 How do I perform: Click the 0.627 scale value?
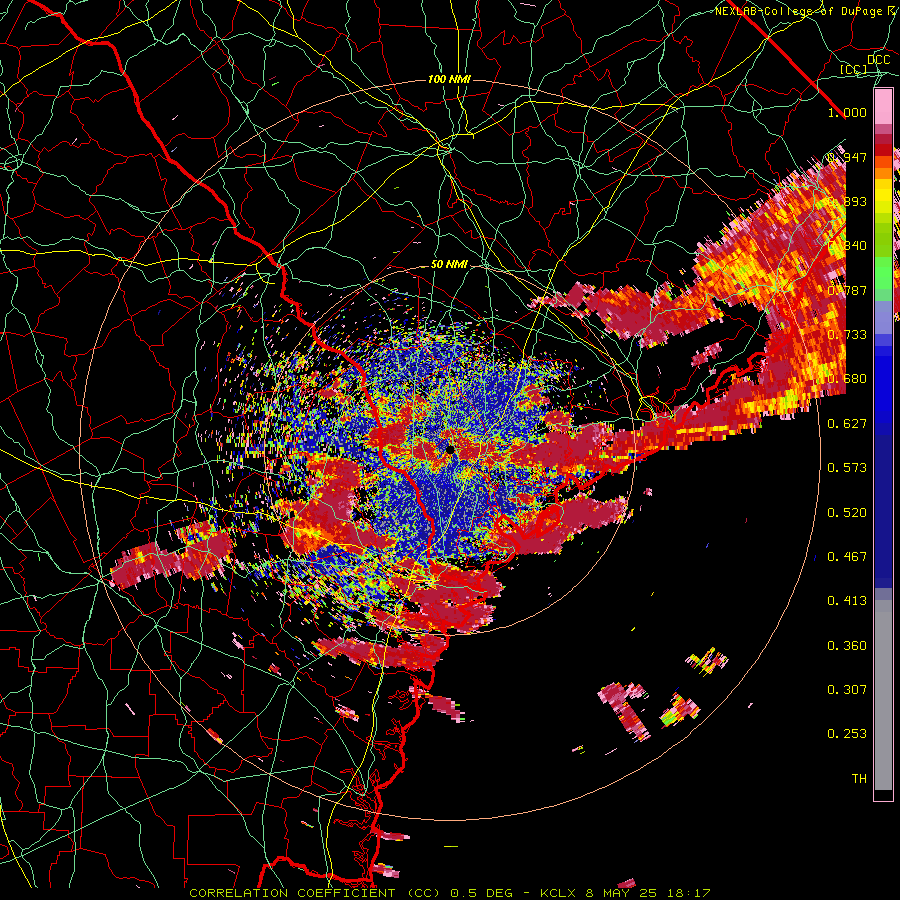[847, 424]
